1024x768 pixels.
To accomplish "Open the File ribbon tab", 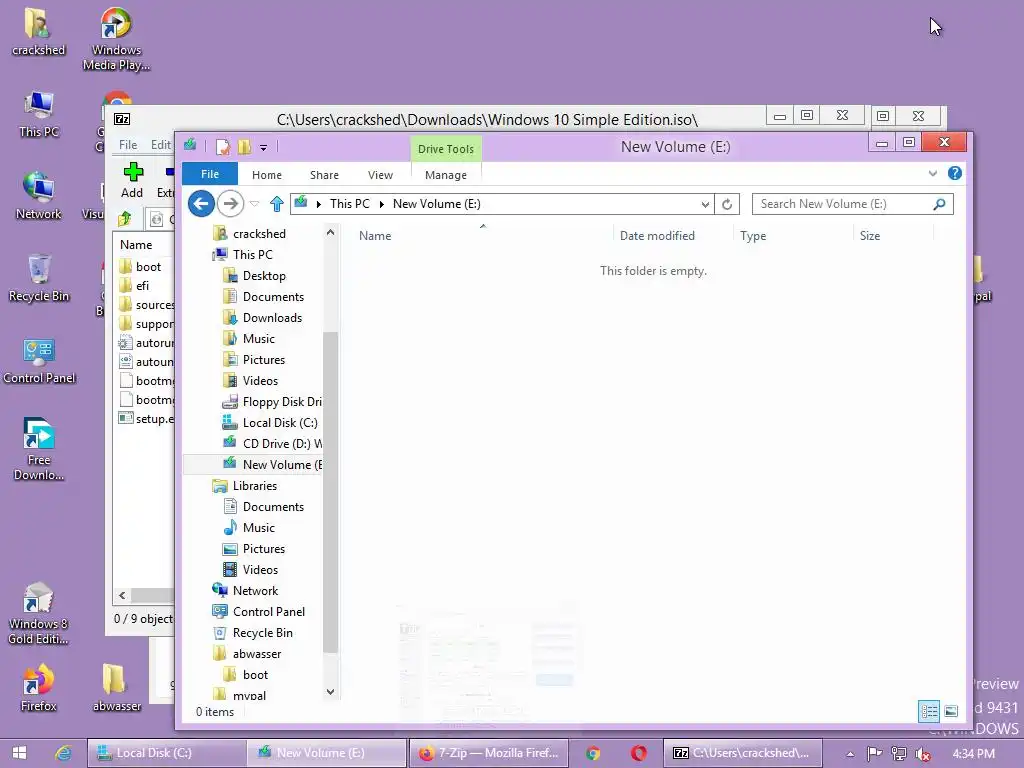I will (x=210, y=174).
